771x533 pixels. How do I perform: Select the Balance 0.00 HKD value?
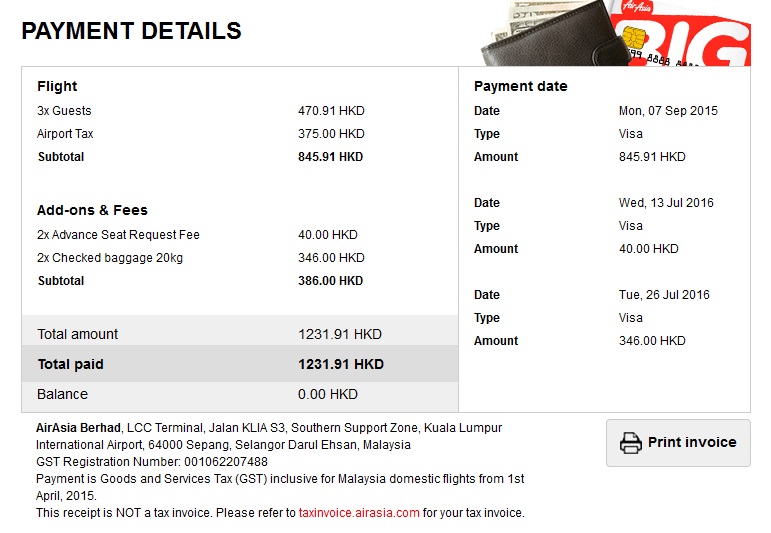tap(326, 394)
